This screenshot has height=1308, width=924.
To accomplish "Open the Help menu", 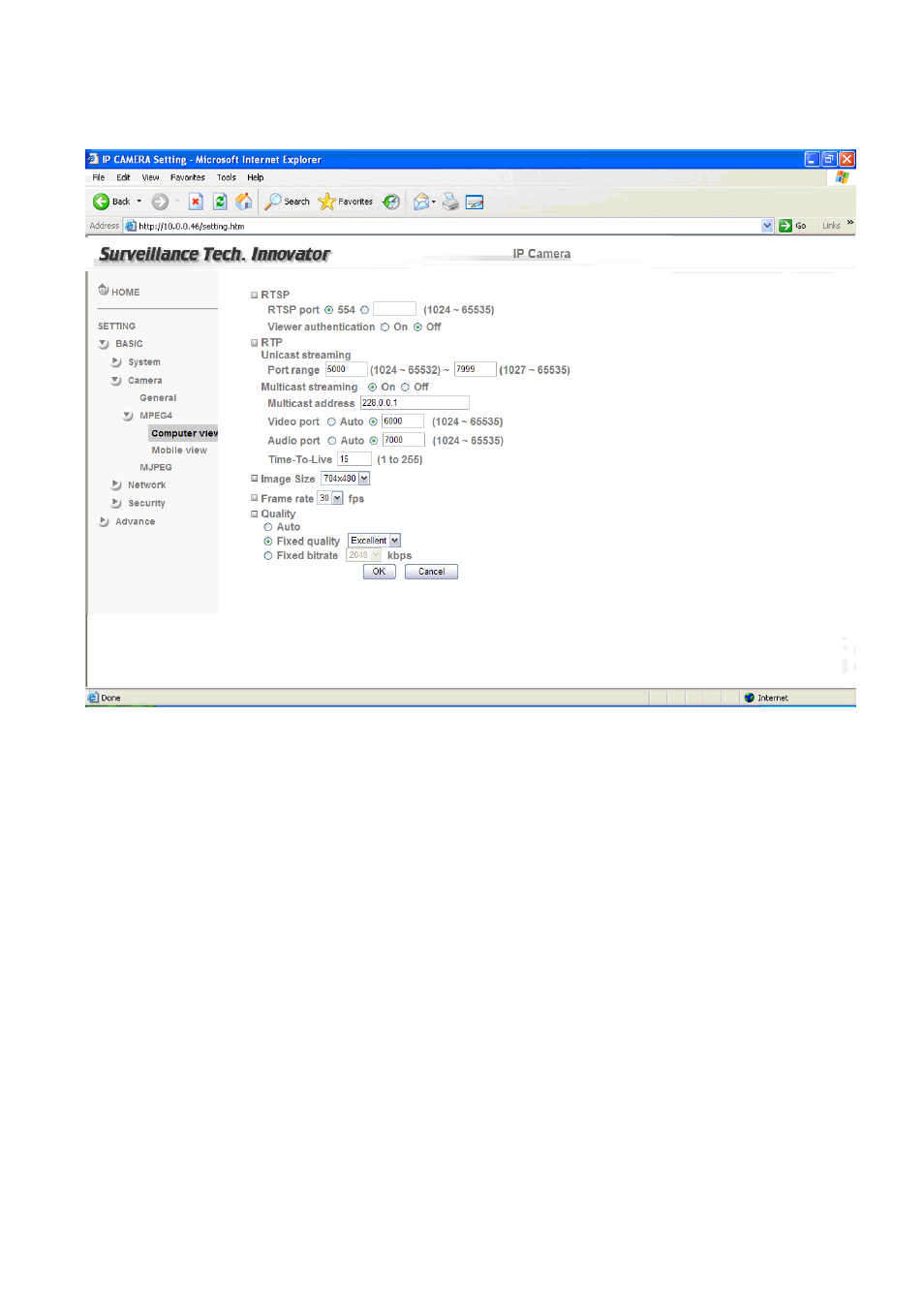I will point(256,177).
